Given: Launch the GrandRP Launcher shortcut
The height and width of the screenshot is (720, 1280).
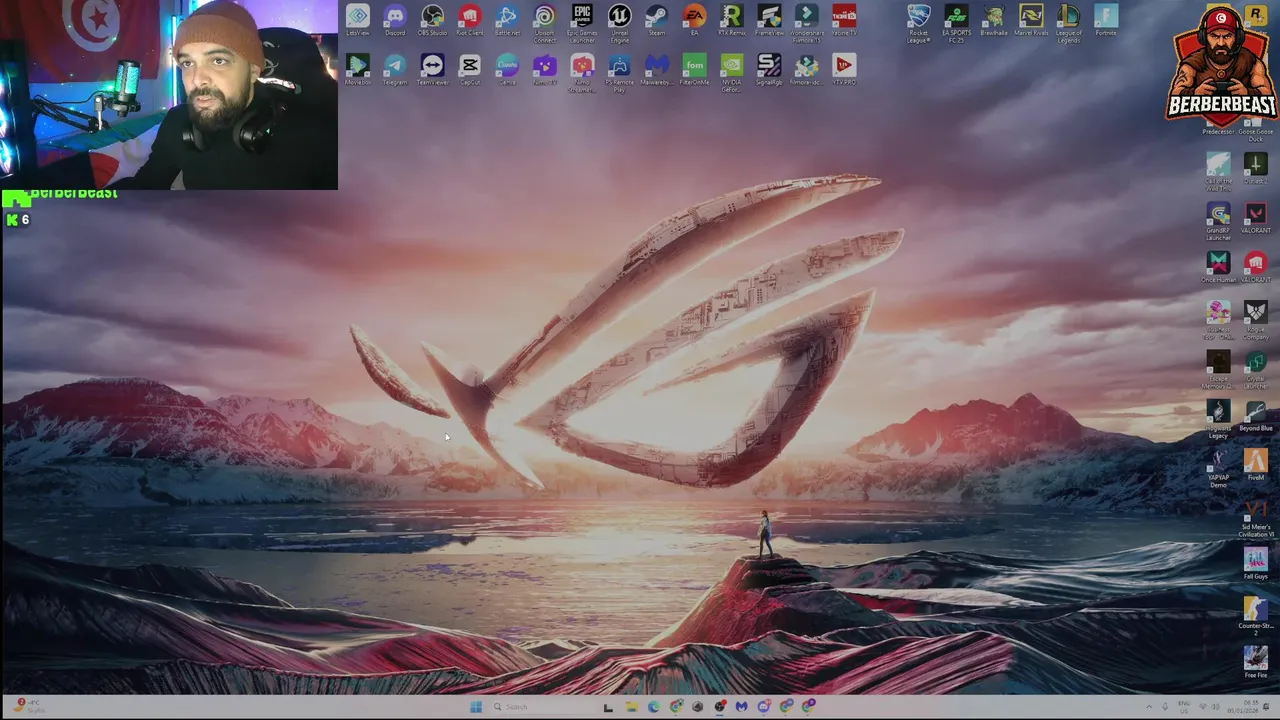Looking at the screenshot, I should point(1218,221).
